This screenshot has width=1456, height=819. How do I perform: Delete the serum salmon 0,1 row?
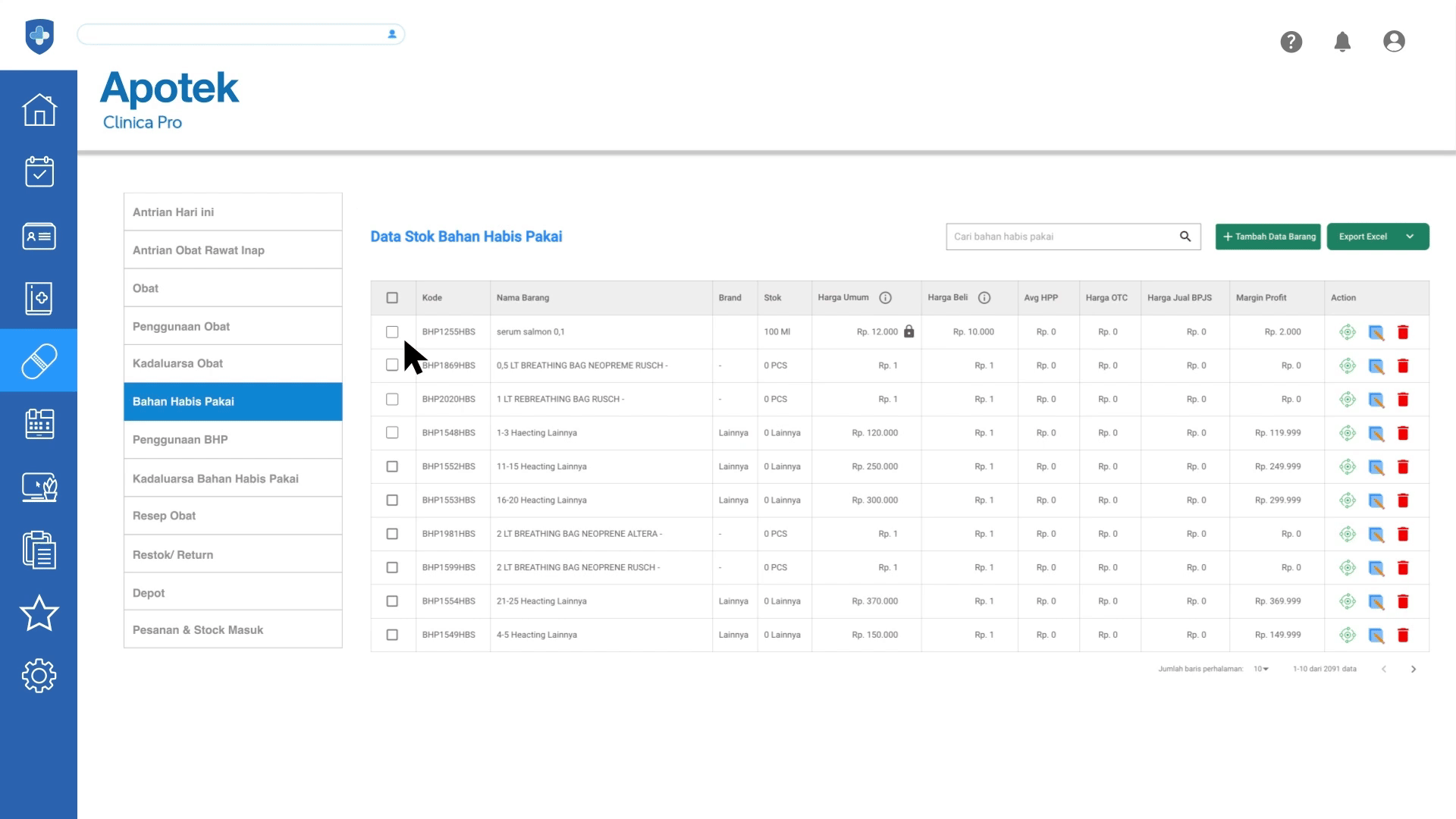1403,332
